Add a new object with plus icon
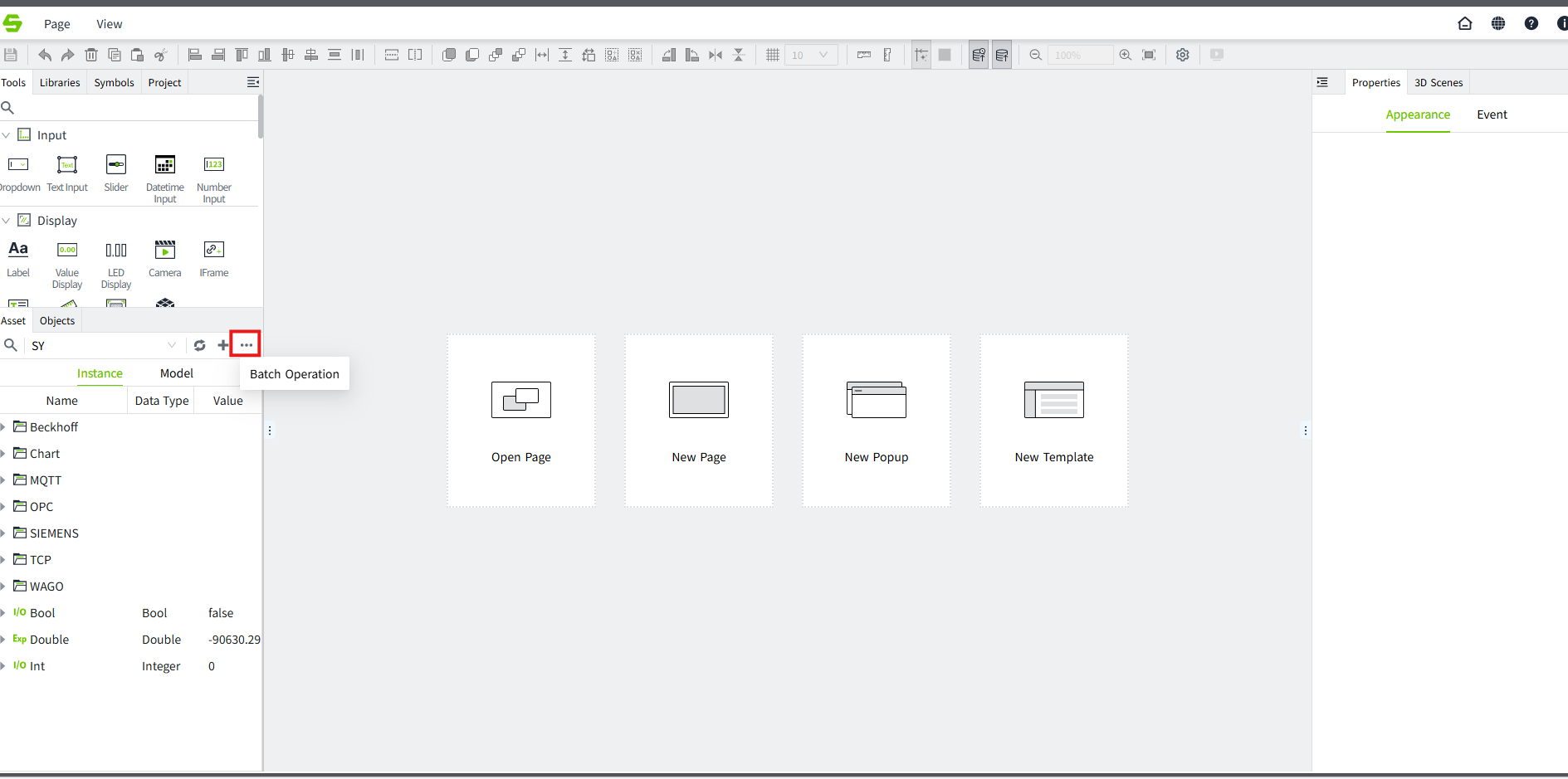Image resolution: width=1568 pixels, height=779 pixels. pyautogui.click(x=222, y=345)
